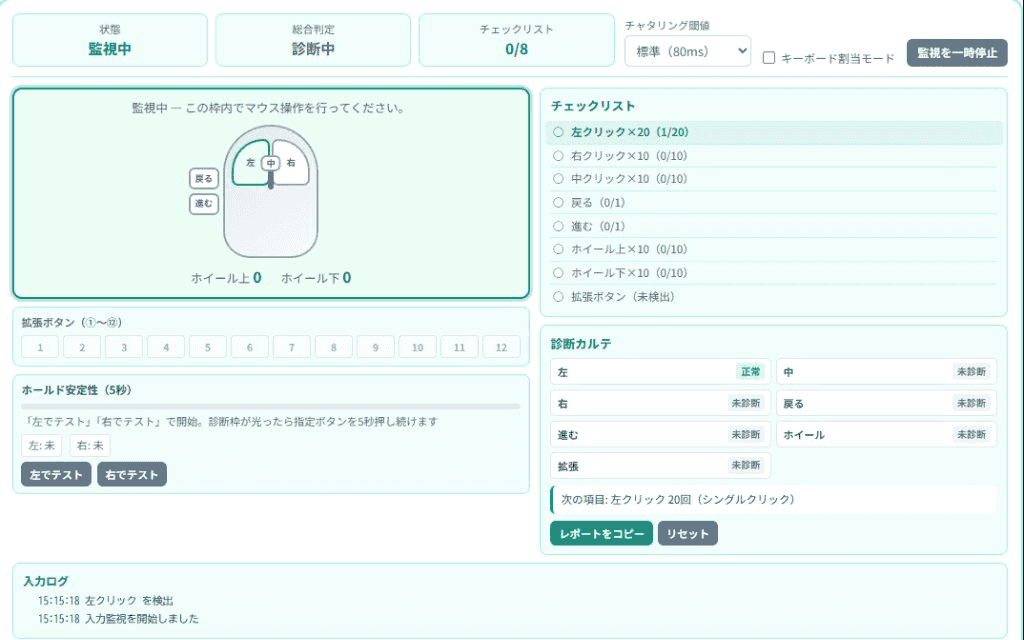Click extension button 7
Screen dimensions: 1024x640
pyautogui.click(x=291, y=347)
